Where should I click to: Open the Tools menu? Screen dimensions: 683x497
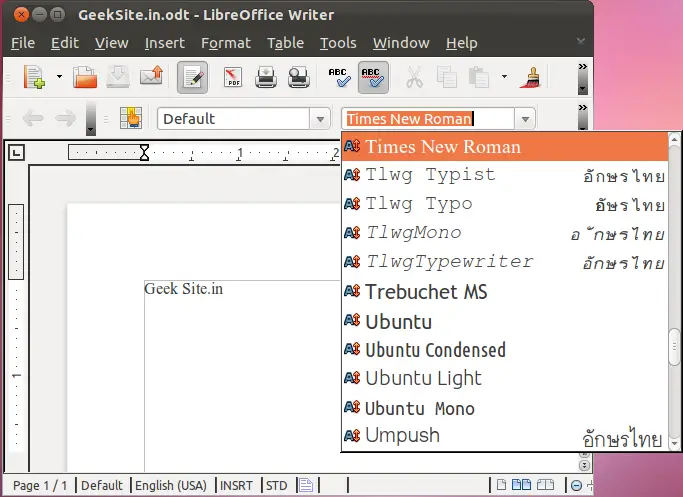(338, 43)
